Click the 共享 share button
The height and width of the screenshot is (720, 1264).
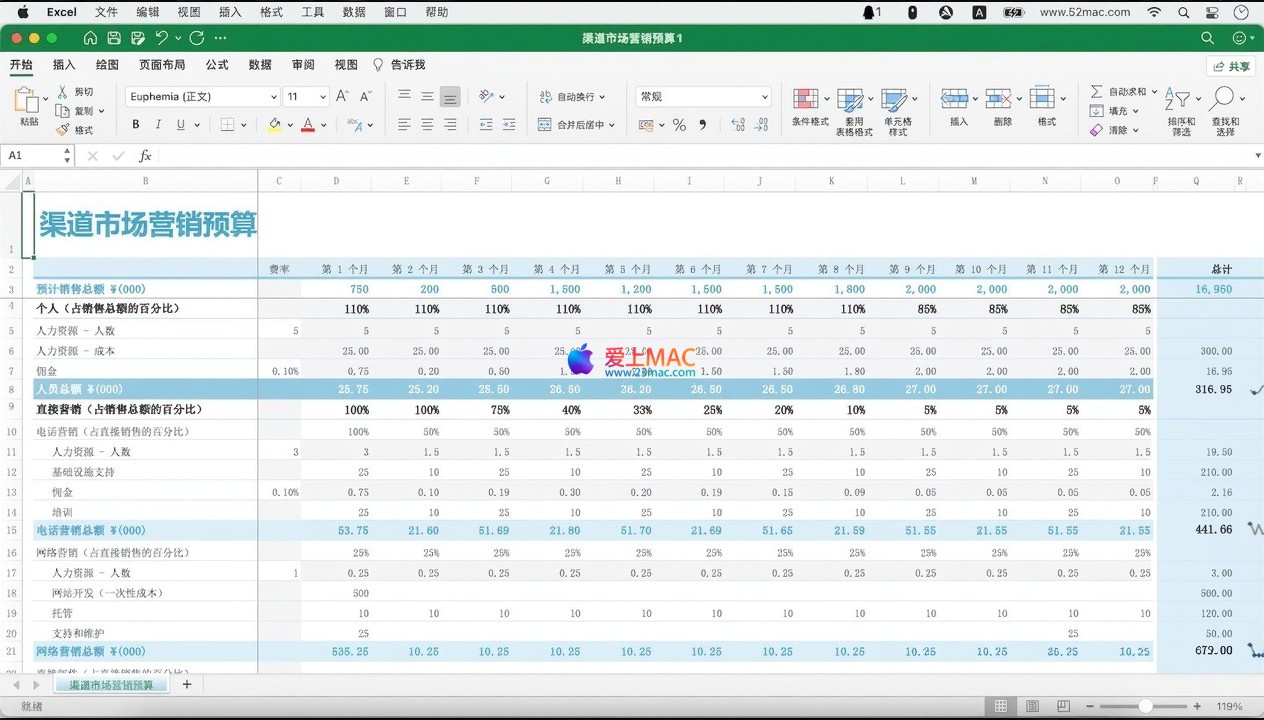pyautogui.click(x=1231, y=66)
